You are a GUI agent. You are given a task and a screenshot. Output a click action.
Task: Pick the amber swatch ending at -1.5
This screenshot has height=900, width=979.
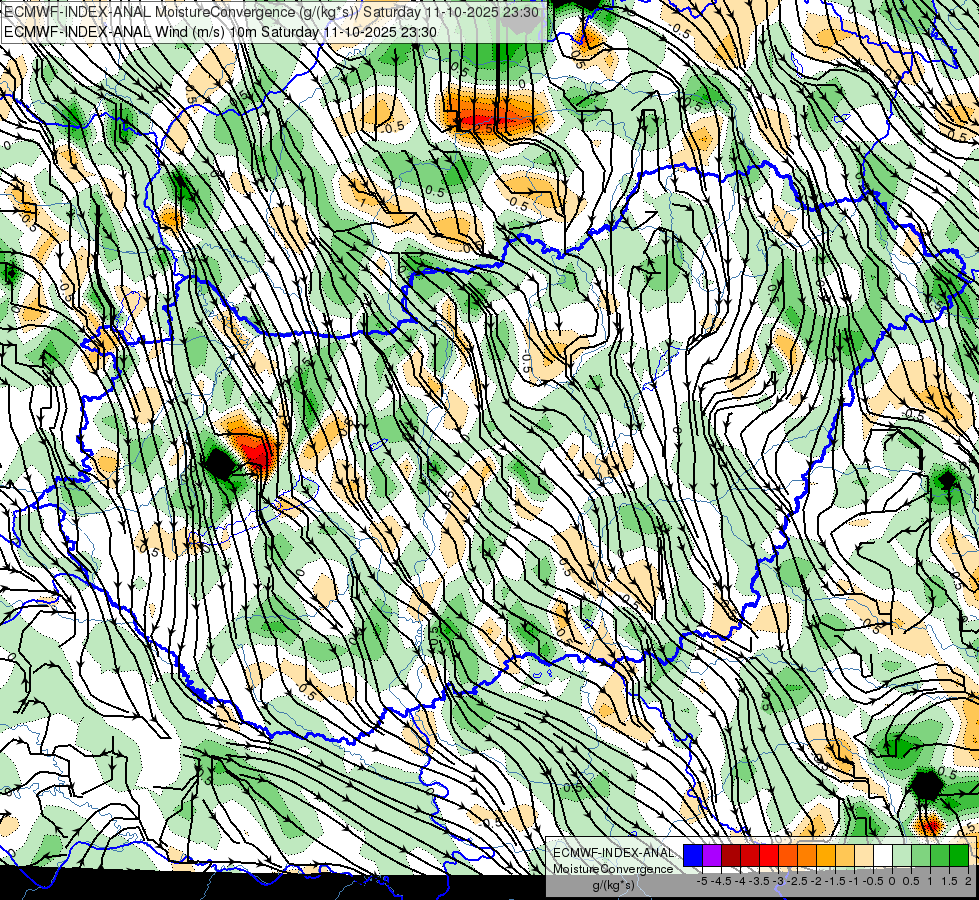[826, 855]
